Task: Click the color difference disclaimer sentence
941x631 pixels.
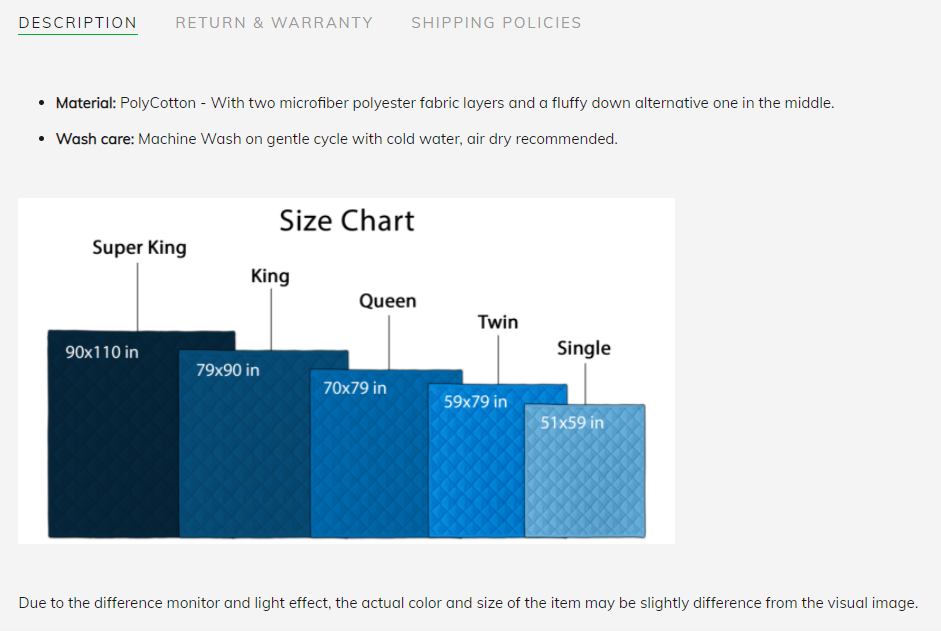Action: (468, 603)
